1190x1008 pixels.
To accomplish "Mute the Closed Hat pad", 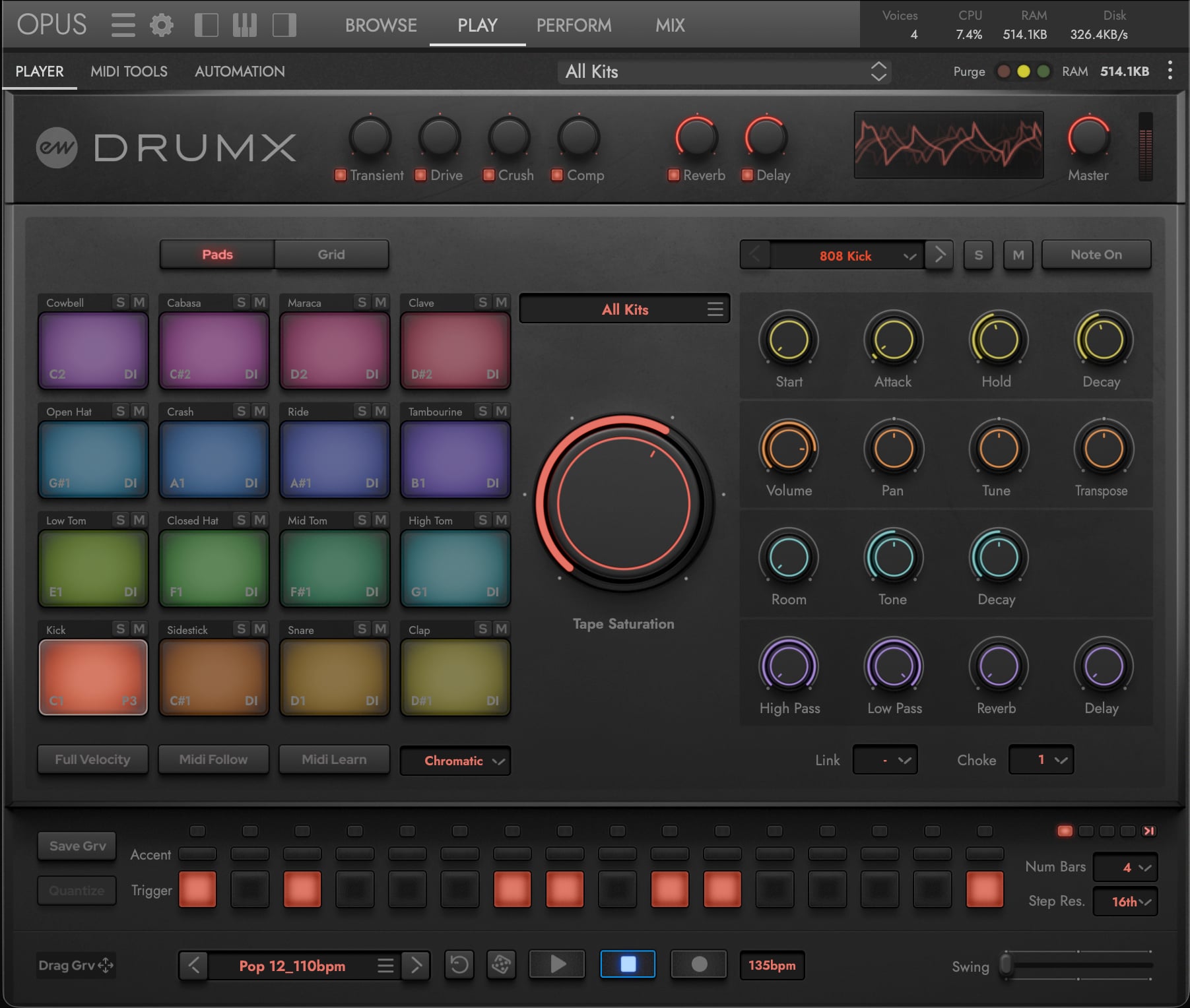I will click(x=259, y=520).
